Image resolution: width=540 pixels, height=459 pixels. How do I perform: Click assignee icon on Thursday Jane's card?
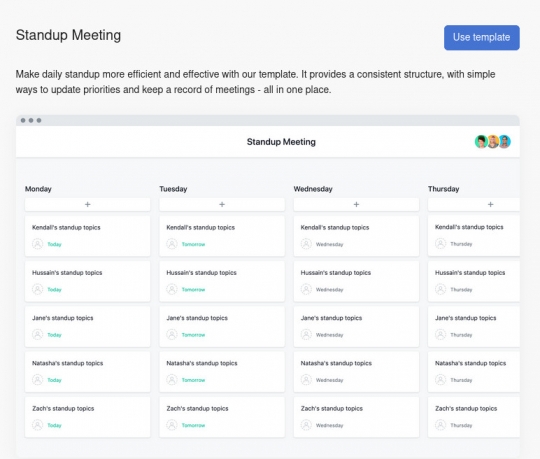coord(440,335)
